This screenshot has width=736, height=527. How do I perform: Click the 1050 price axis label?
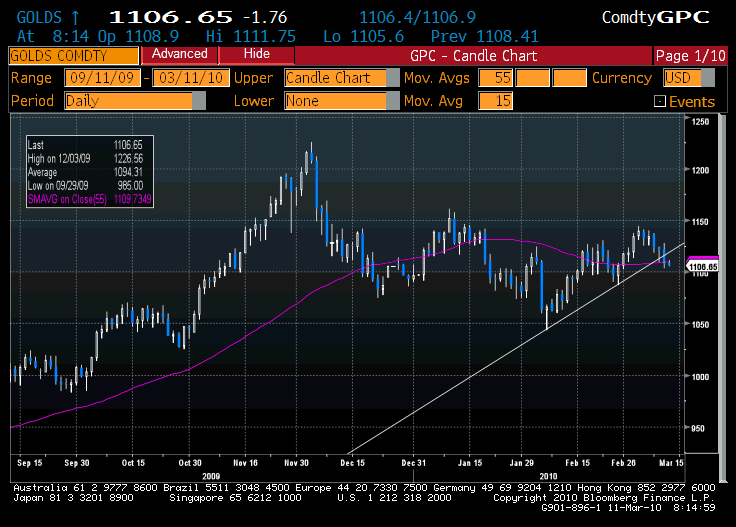700,324
